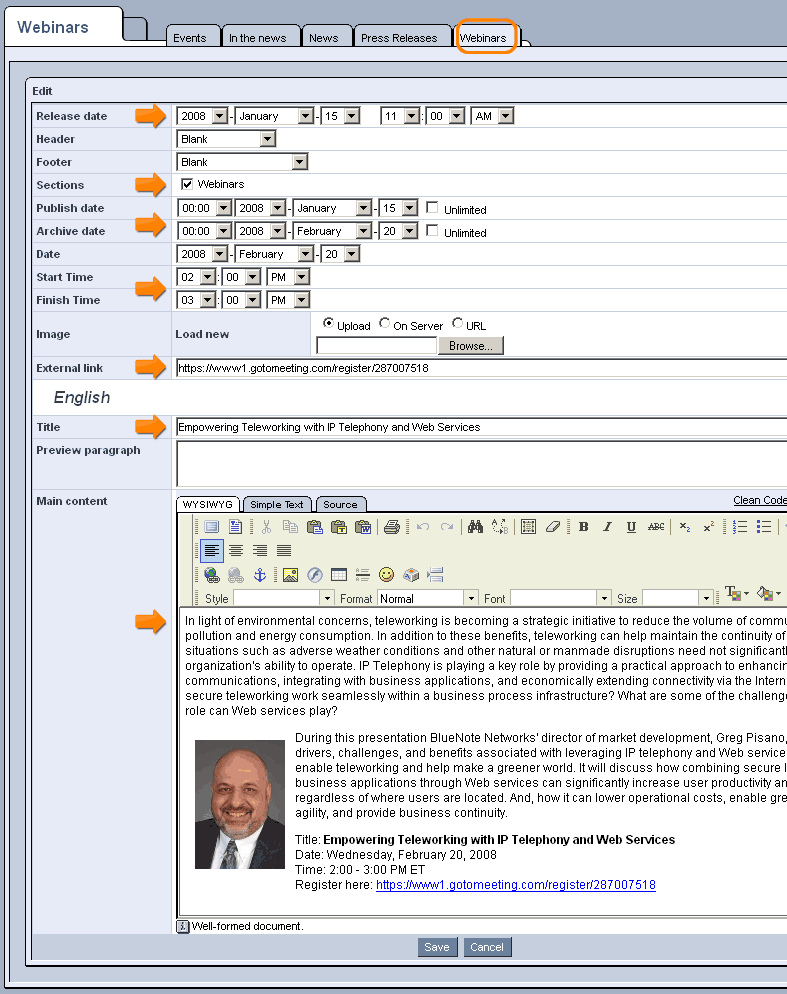Click the External link input field
This screenshot has width=787, height=994.
(x=480, y=368)
